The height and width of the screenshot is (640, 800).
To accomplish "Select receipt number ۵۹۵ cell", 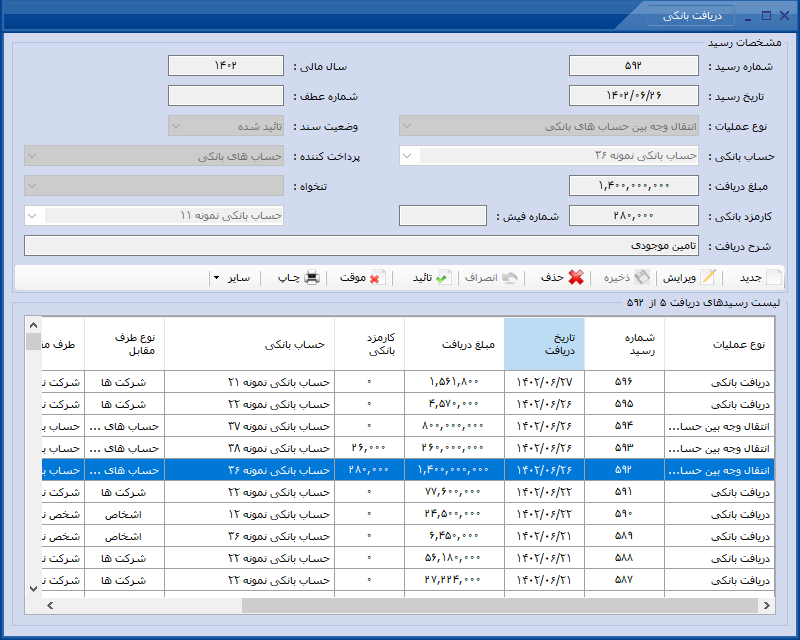I will pos(624,404).
